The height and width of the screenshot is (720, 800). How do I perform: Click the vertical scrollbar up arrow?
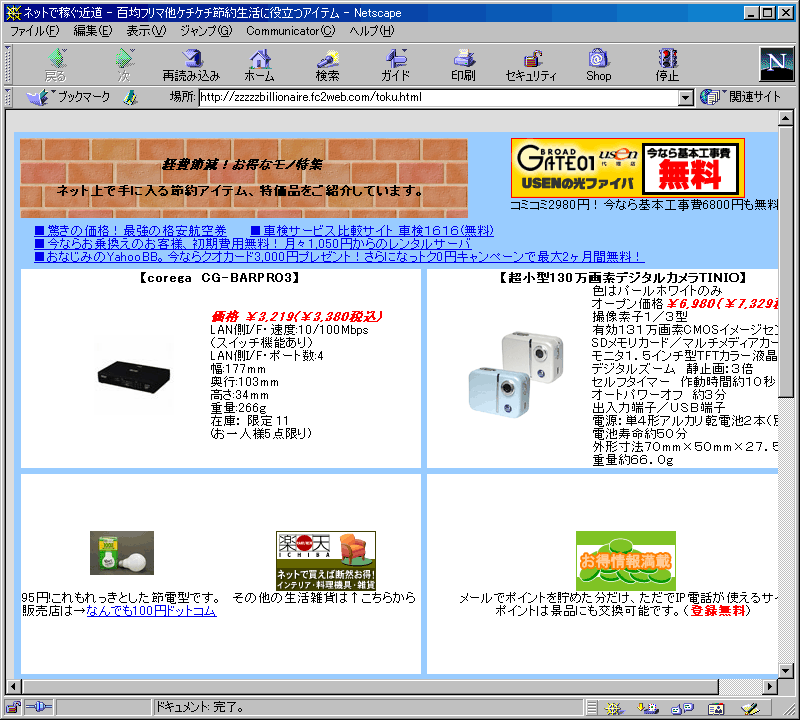[785, 118]
